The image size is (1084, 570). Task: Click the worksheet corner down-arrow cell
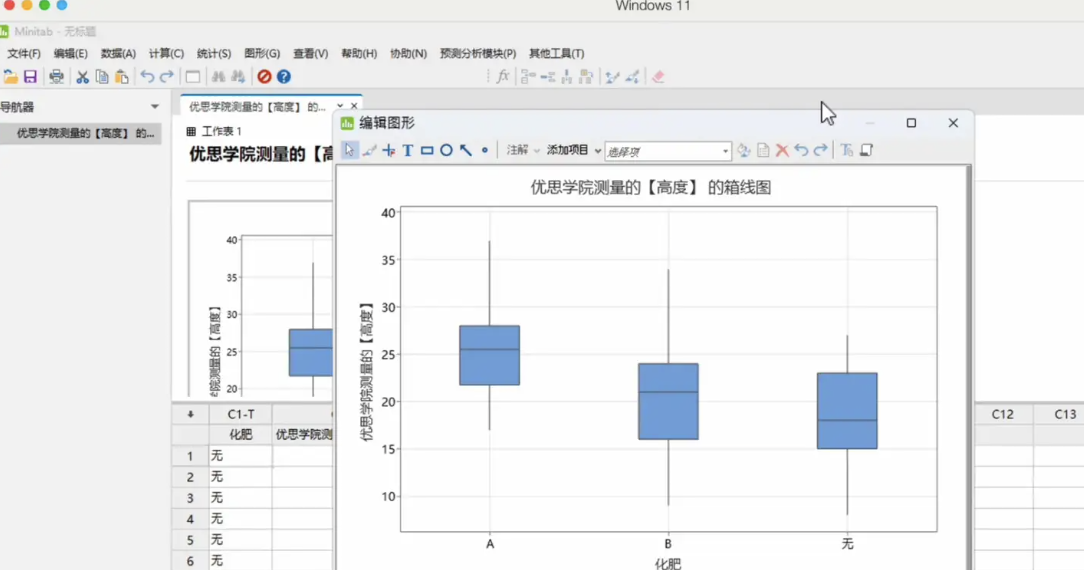pos(190,414)
